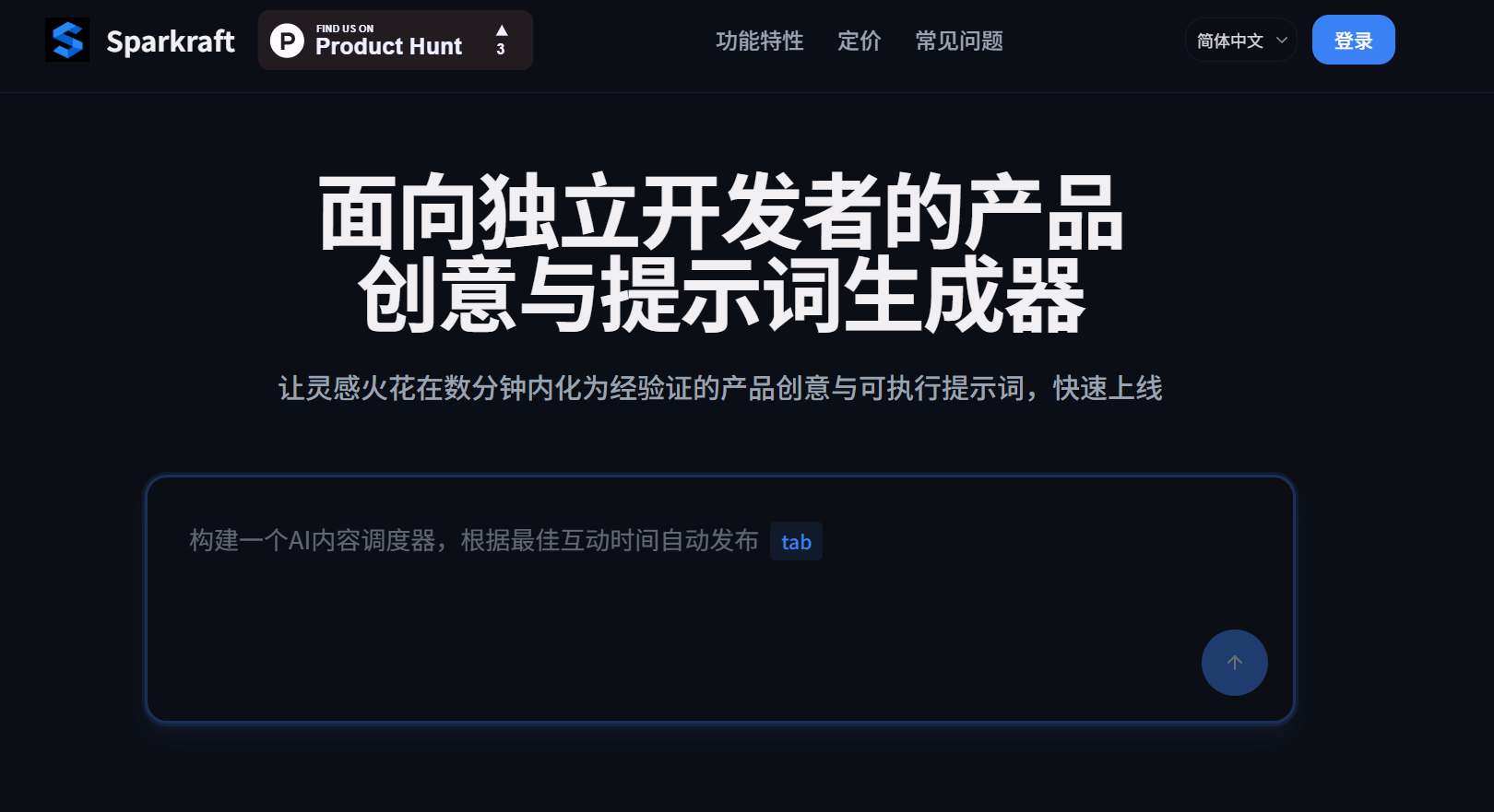Image resolution: width=1494 pixels, height=812 pixels.
Task: Click the tab hint badge in the input
Action: click(x=796, y=542)
